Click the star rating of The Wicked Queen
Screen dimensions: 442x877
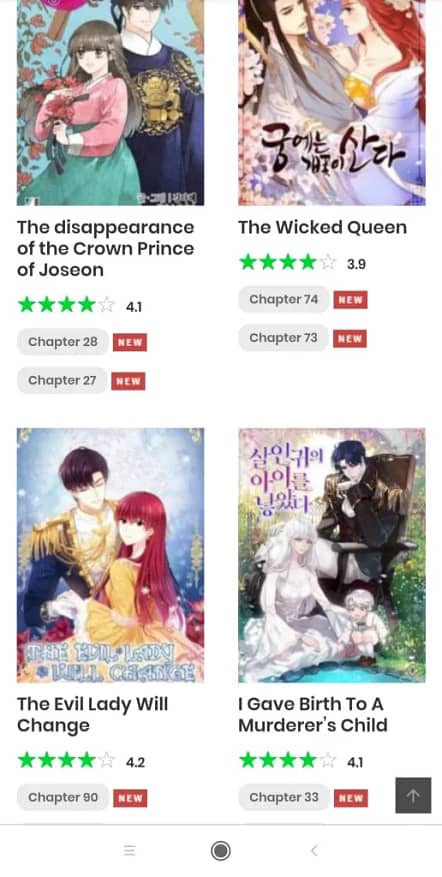[x=288, y=263]
